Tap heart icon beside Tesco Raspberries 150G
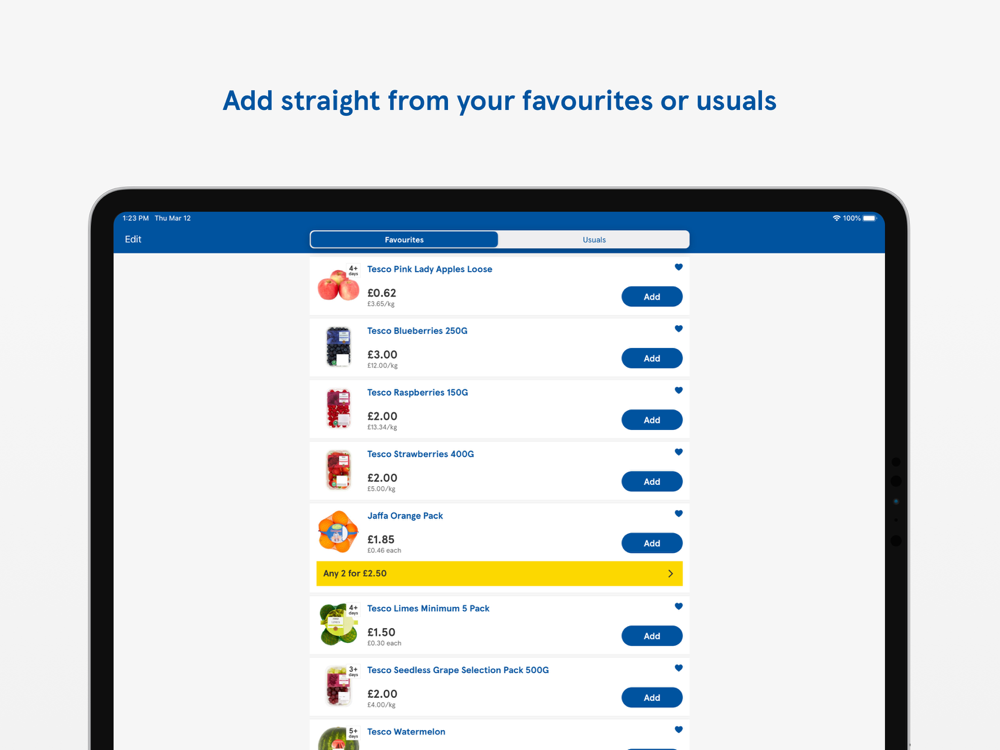This screenshot has width=1000, height=750. coord(679,390)
